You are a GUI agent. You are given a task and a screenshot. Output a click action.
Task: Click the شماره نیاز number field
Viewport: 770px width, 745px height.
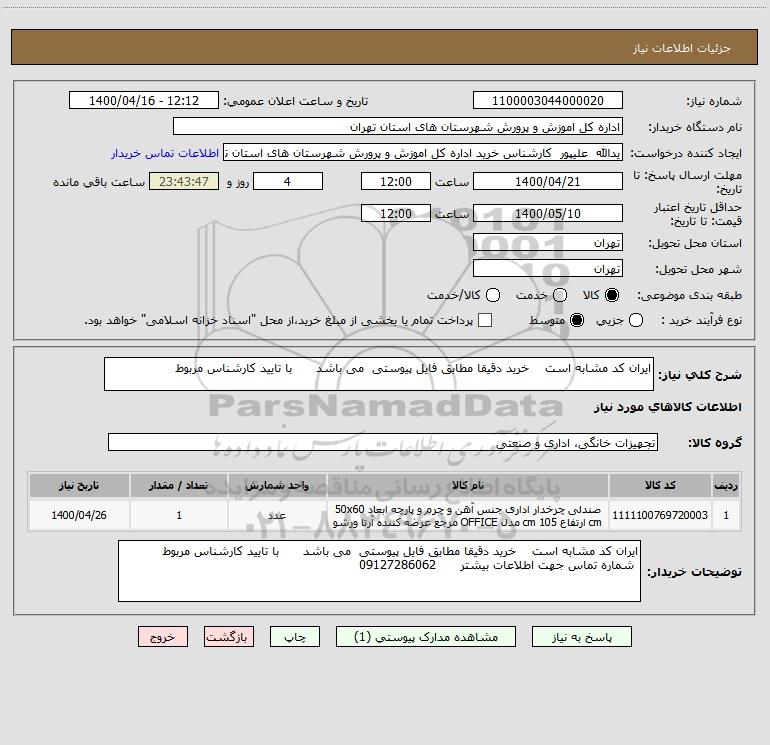pyautogui.click(x=548, y=100)
